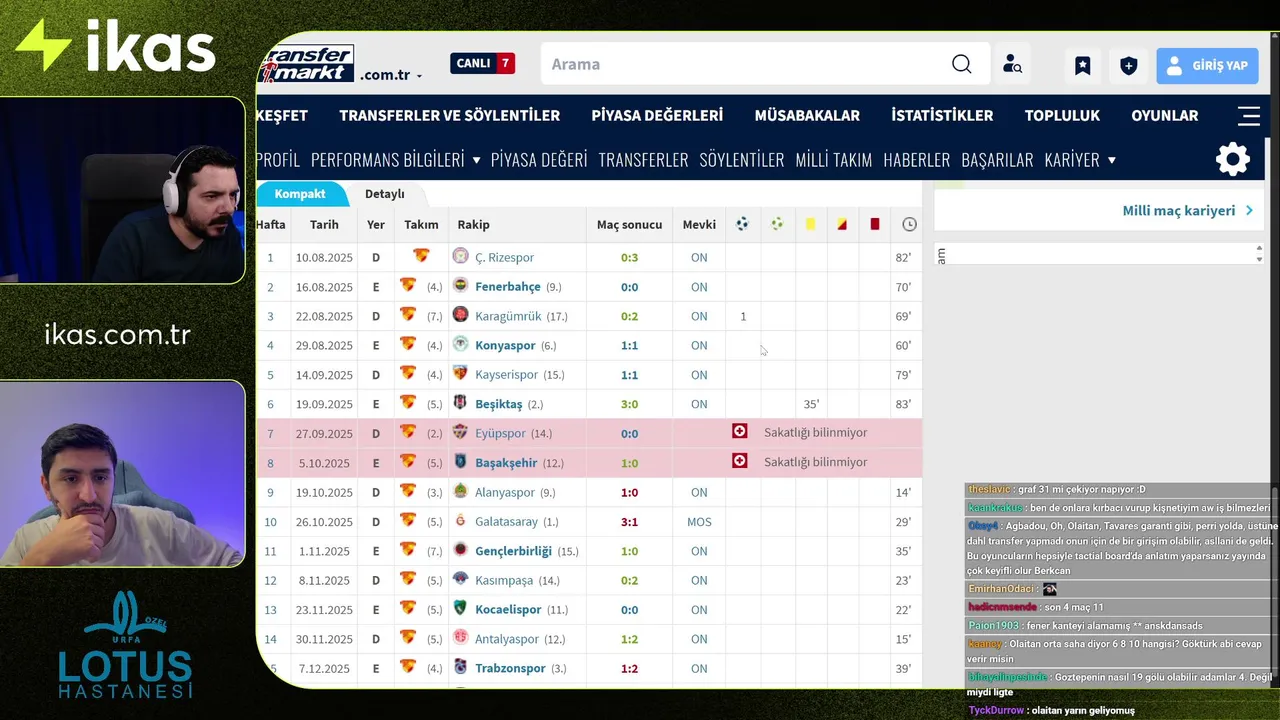
Task: Open the person search icon
Action: click(1012, 65)
